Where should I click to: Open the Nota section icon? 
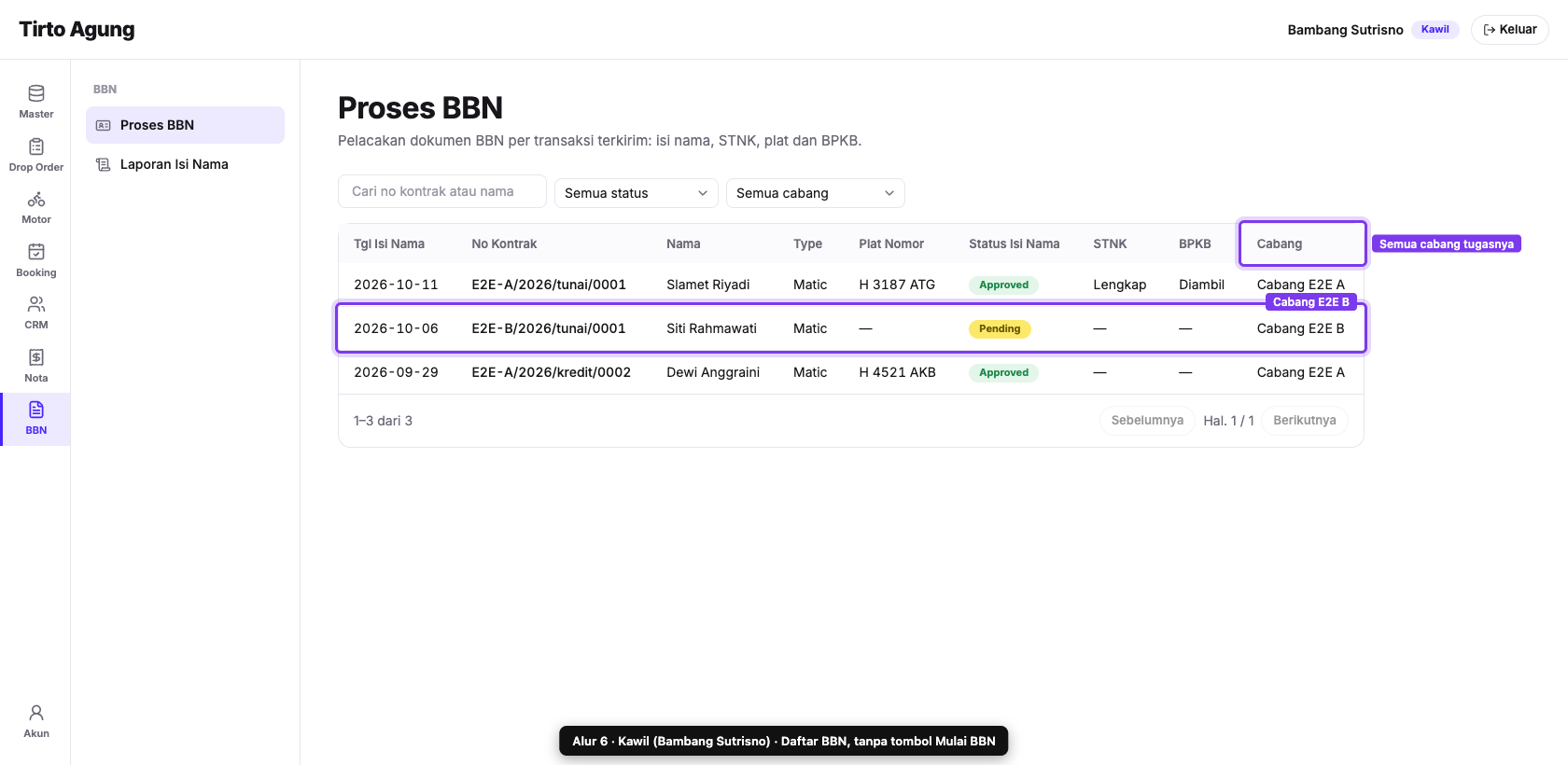36,357
